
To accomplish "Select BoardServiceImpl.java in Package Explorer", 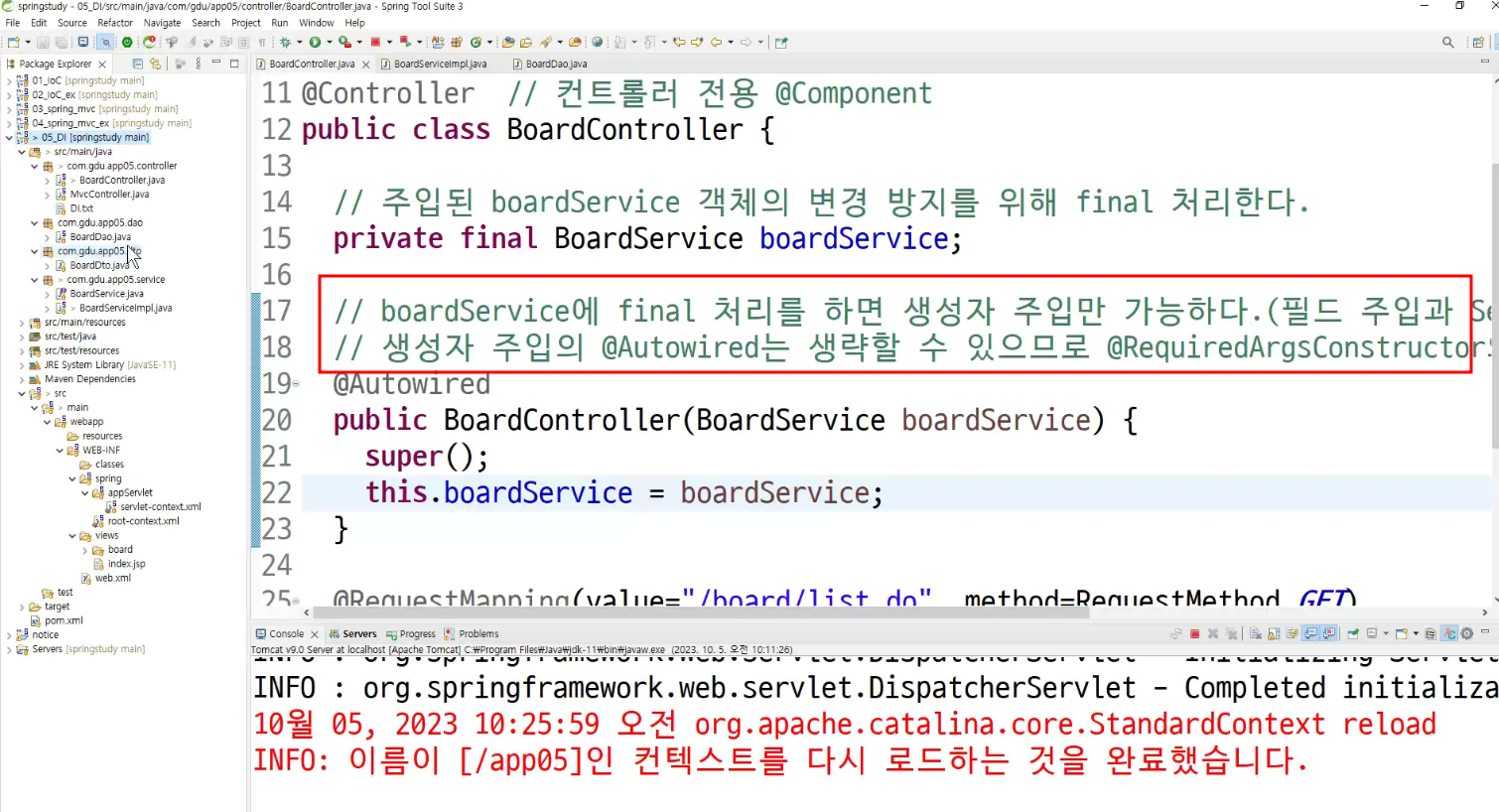I will 125,308.
